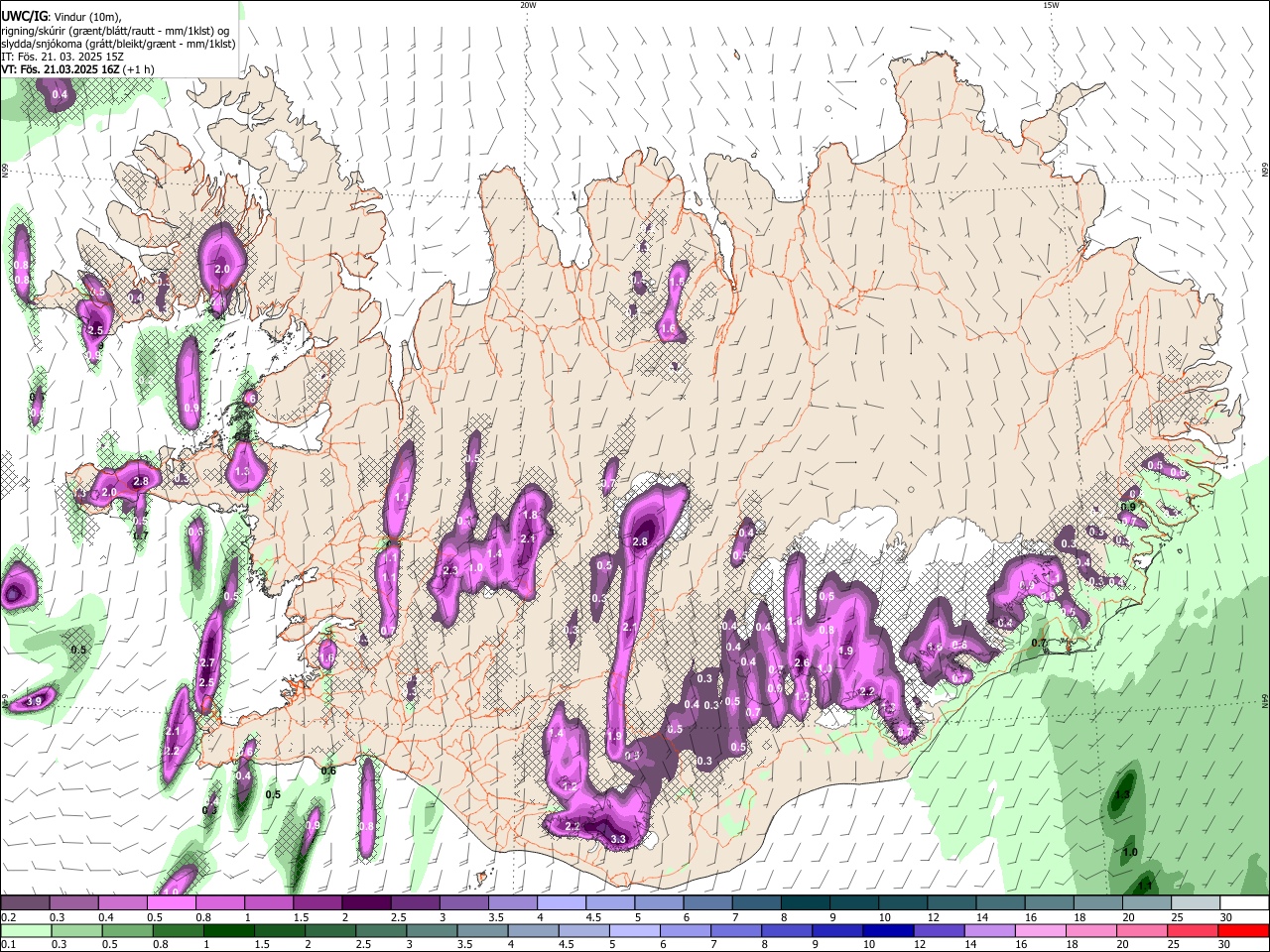Click the '15W' longitude label
Image resolution: width=1270 pixels, height=952 pixels.
click(1051, 5)
